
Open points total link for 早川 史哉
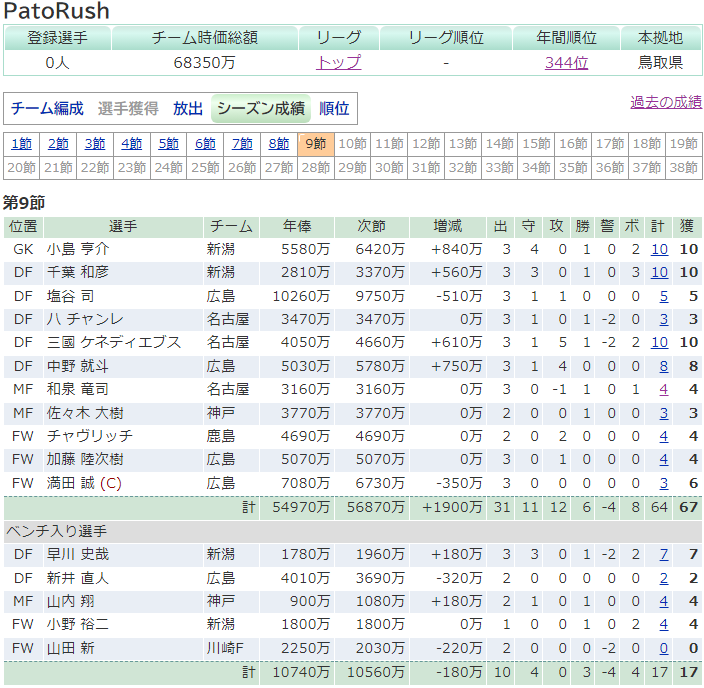(664, 555)
